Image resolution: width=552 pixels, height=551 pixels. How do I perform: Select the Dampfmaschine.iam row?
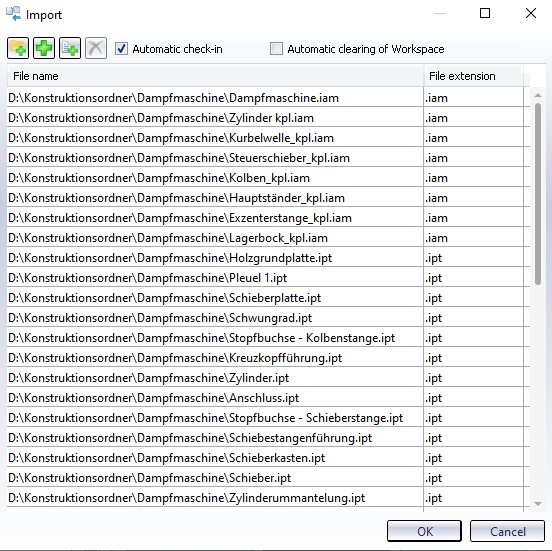pyautogui.click(x=268, y=98)
